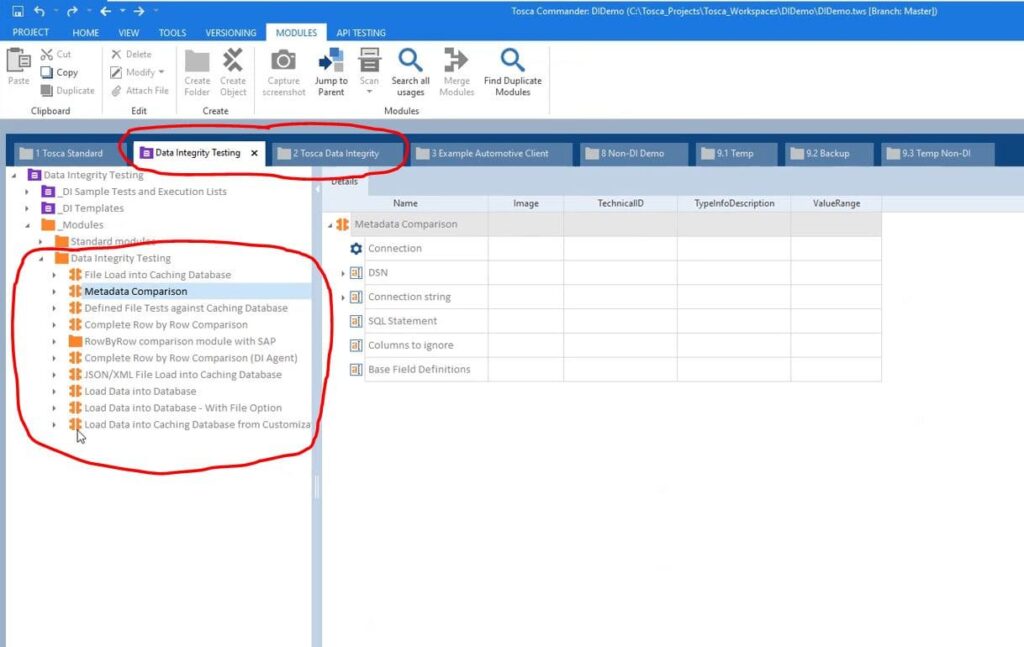Click the Base Field Definitions attribute icon
This screenshot has height=647, width=1024.
356,370
